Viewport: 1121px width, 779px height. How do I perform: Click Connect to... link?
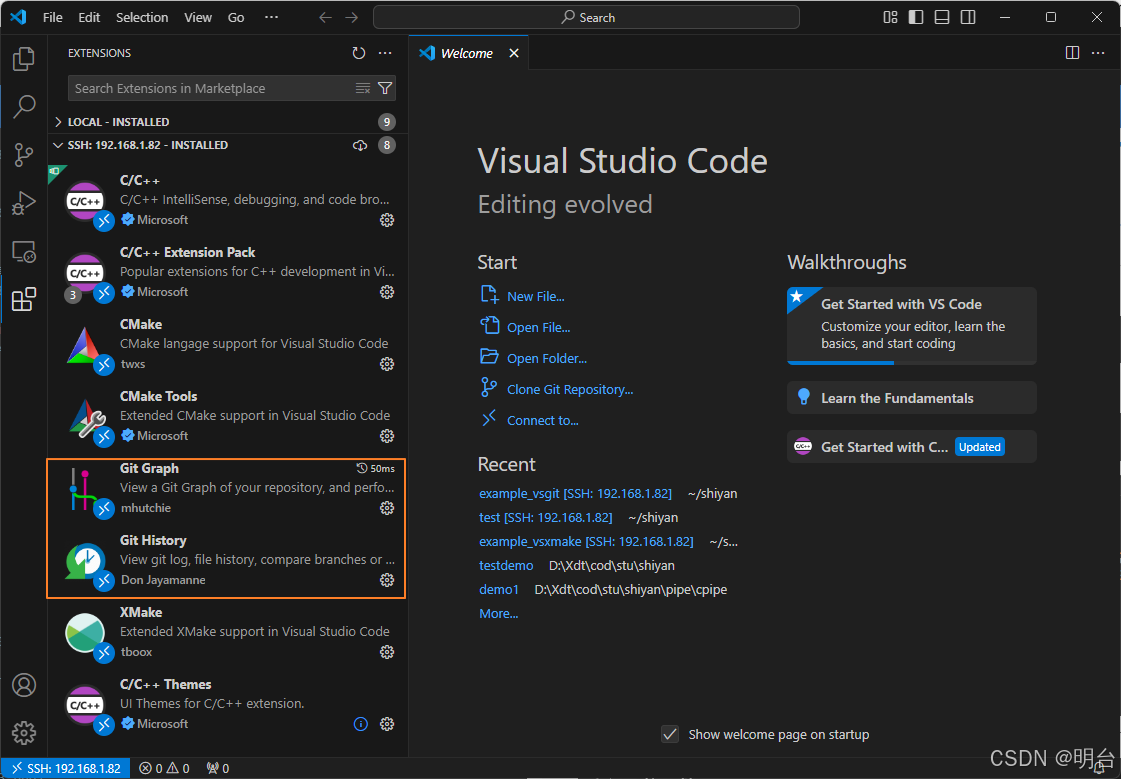coord(543,420)
